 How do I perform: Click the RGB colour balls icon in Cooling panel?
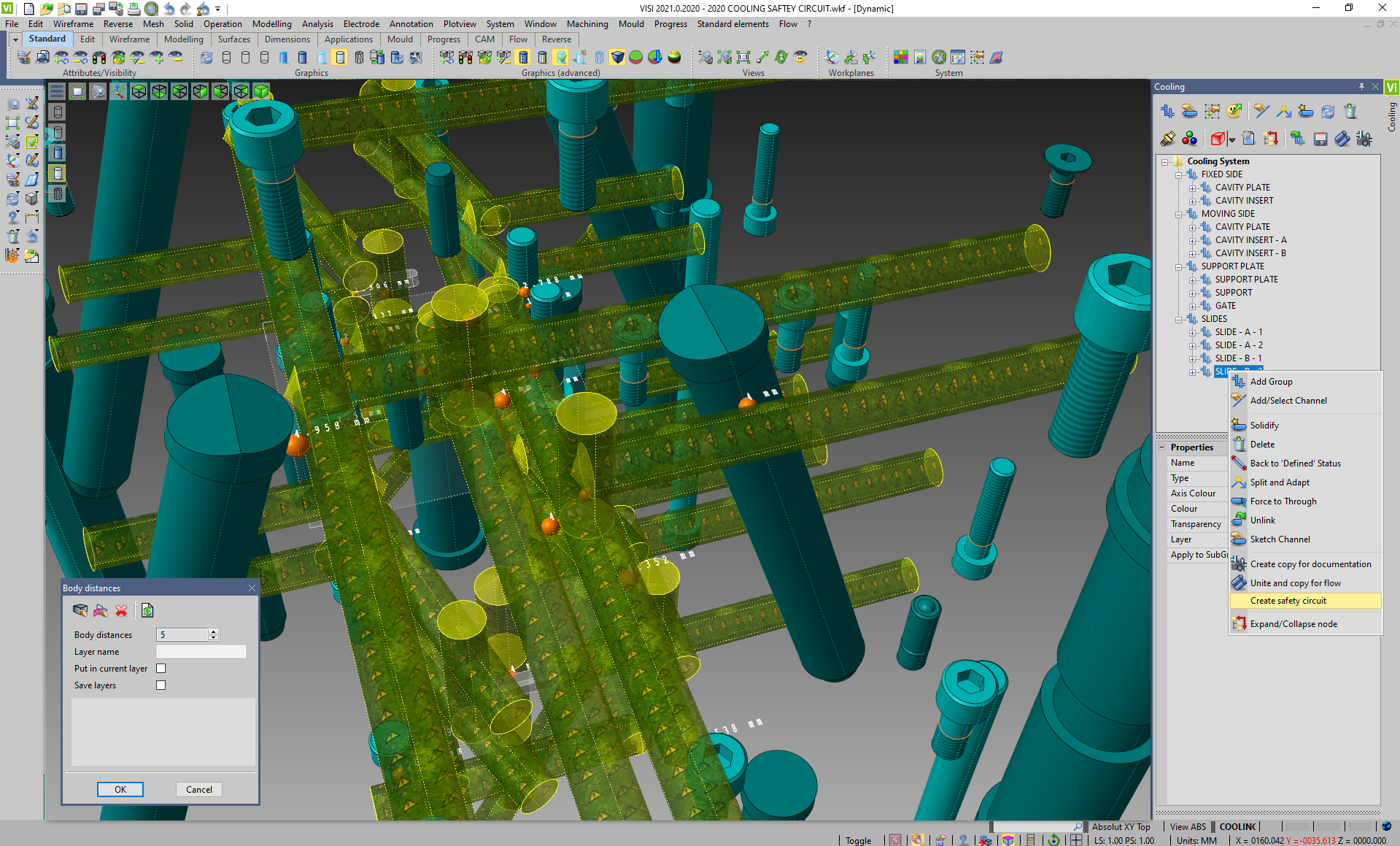tap(1189, 139)
